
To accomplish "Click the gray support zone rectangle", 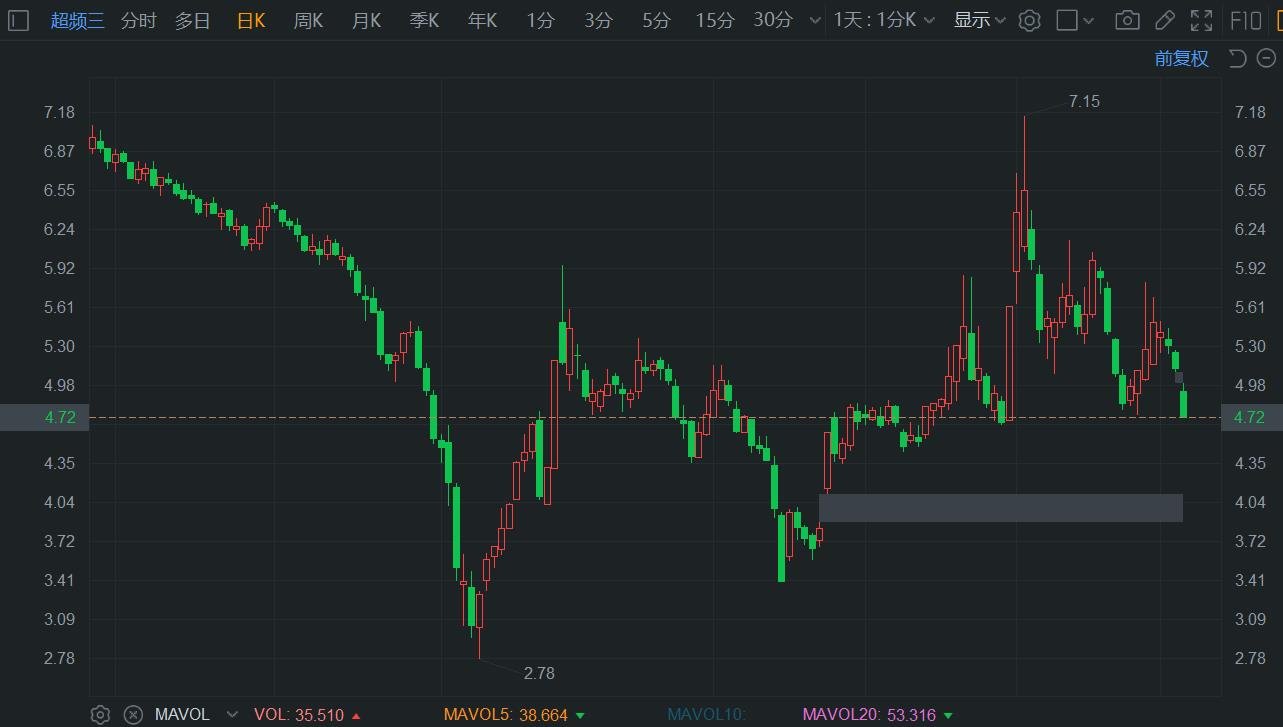I will pos(1001,508).
